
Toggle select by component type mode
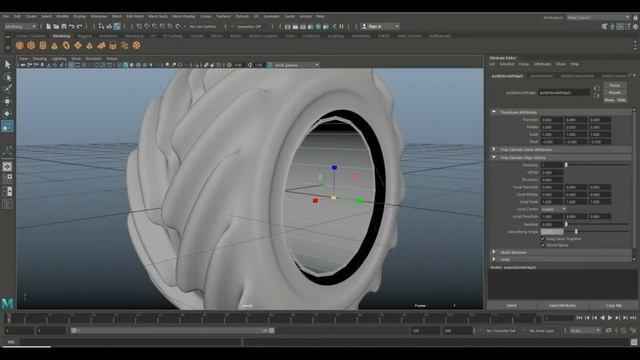(x=117, y=27)
